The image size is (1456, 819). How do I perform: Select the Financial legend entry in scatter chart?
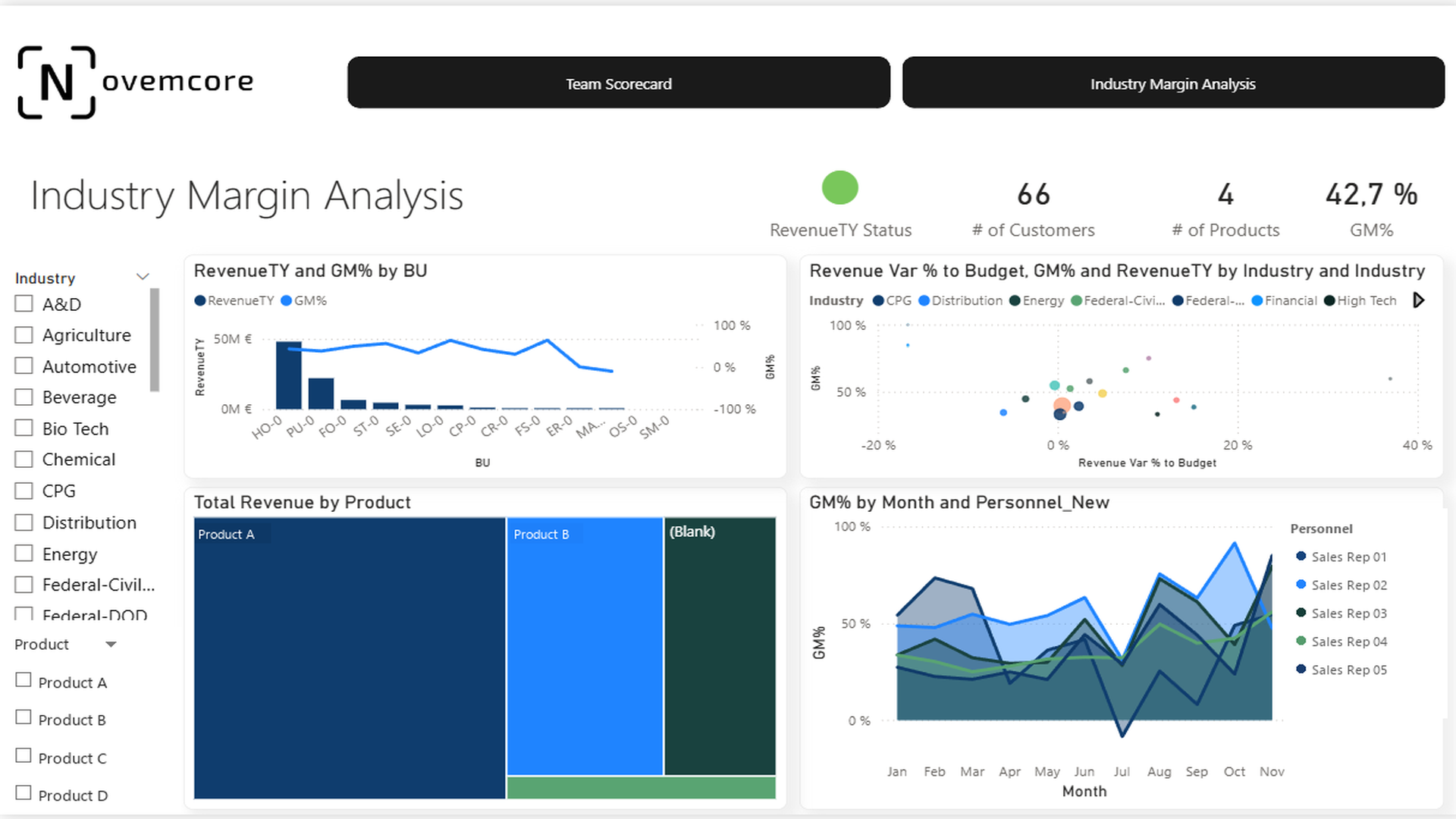tap(1284, 300)
